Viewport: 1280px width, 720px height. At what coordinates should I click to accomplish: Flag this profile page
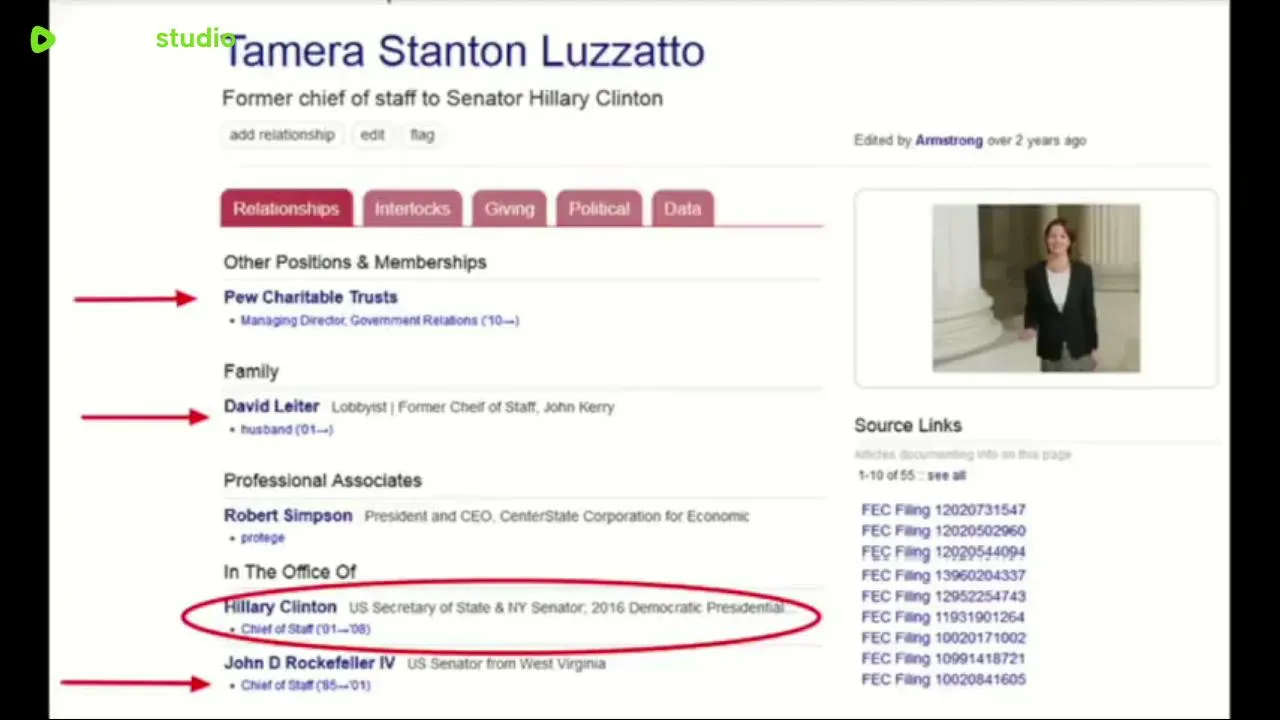click(422, 135)
